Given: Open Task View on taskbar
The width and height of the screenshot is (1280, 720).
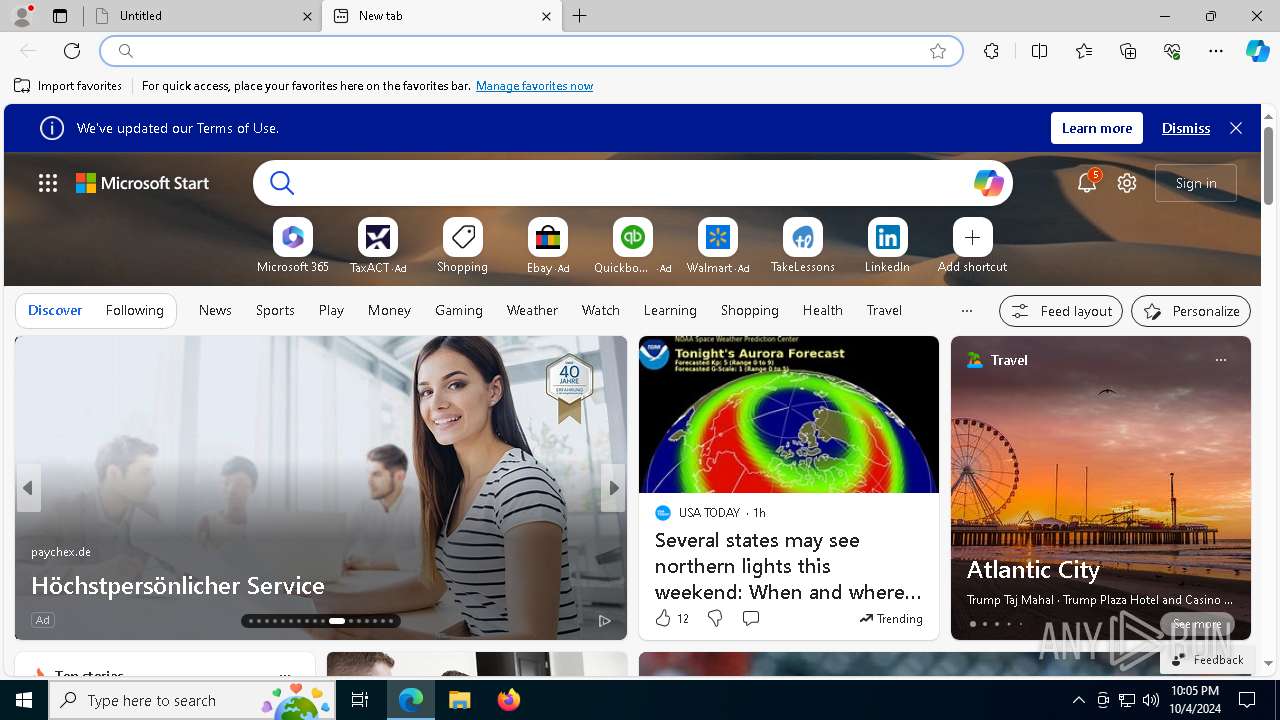Looking at the screenshot, I should [360, 700].
